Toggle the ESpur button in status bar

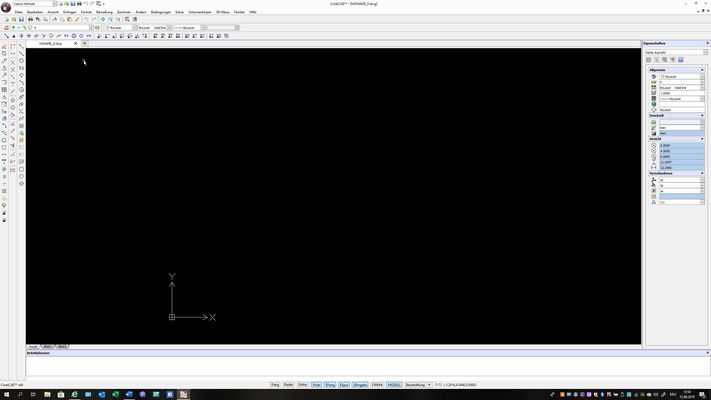(344, 385)
